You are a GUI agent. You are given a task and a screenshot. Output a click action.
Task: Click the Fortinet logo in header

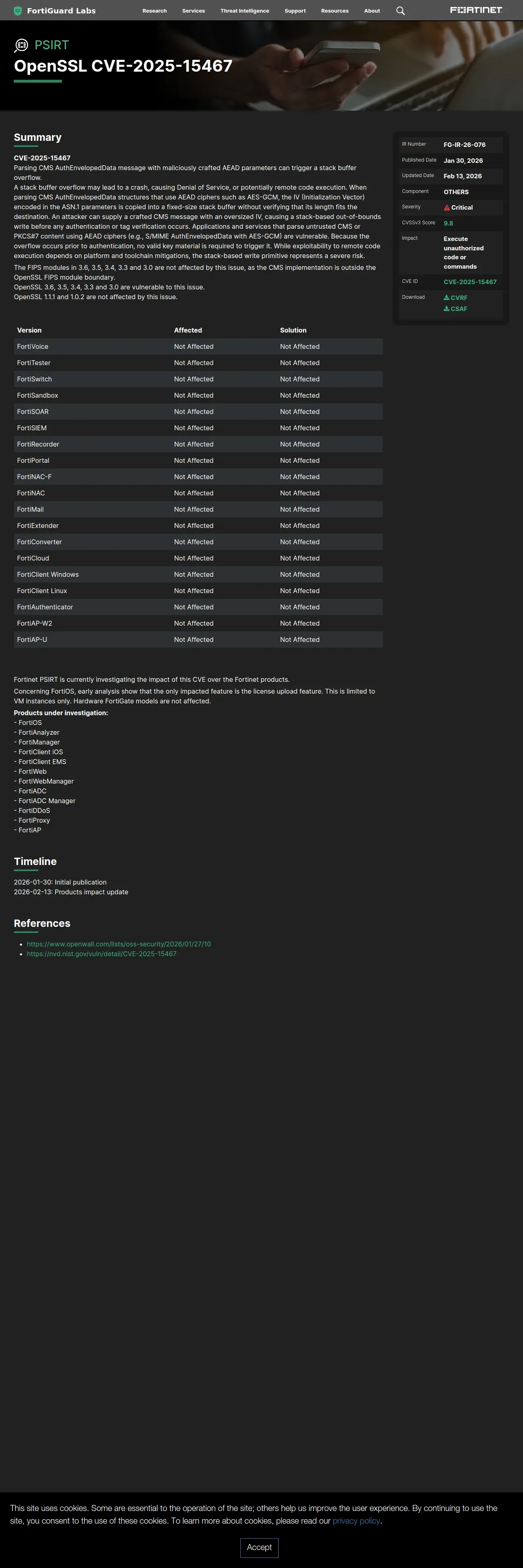[476, 10]
